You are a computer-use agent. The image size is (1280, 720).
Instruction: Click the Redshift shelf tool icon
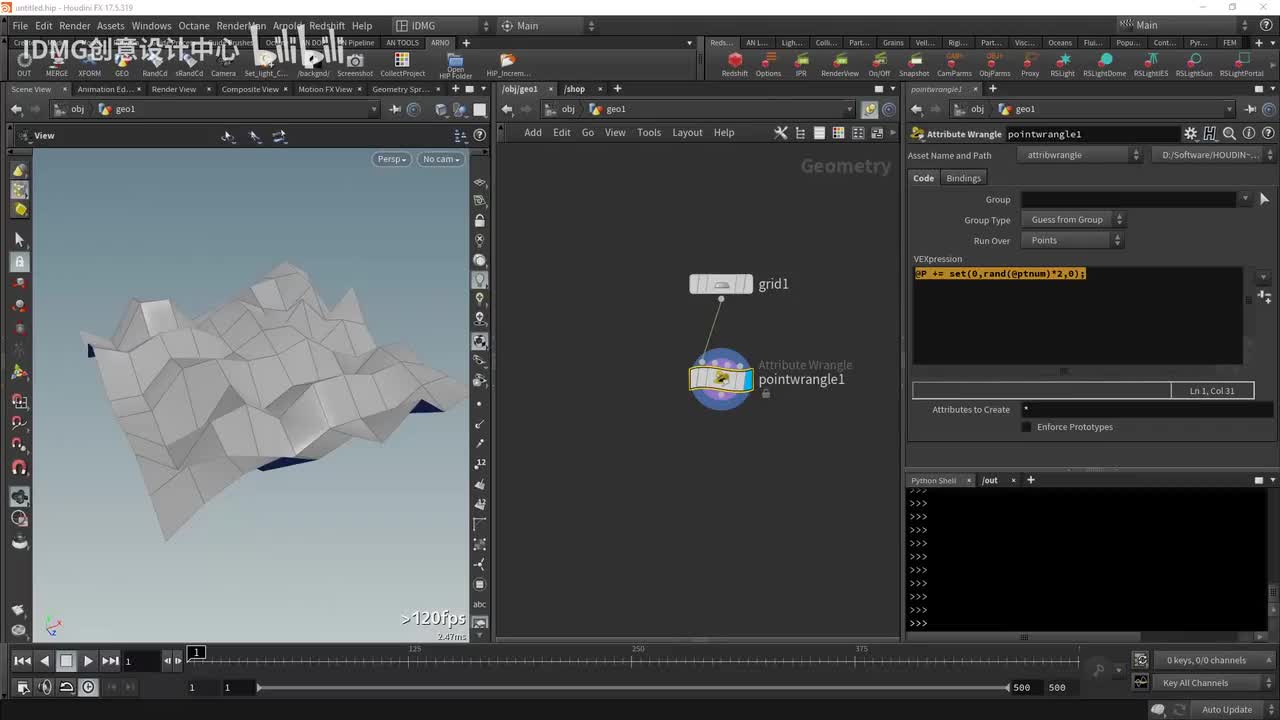click(x=735, y=62)
